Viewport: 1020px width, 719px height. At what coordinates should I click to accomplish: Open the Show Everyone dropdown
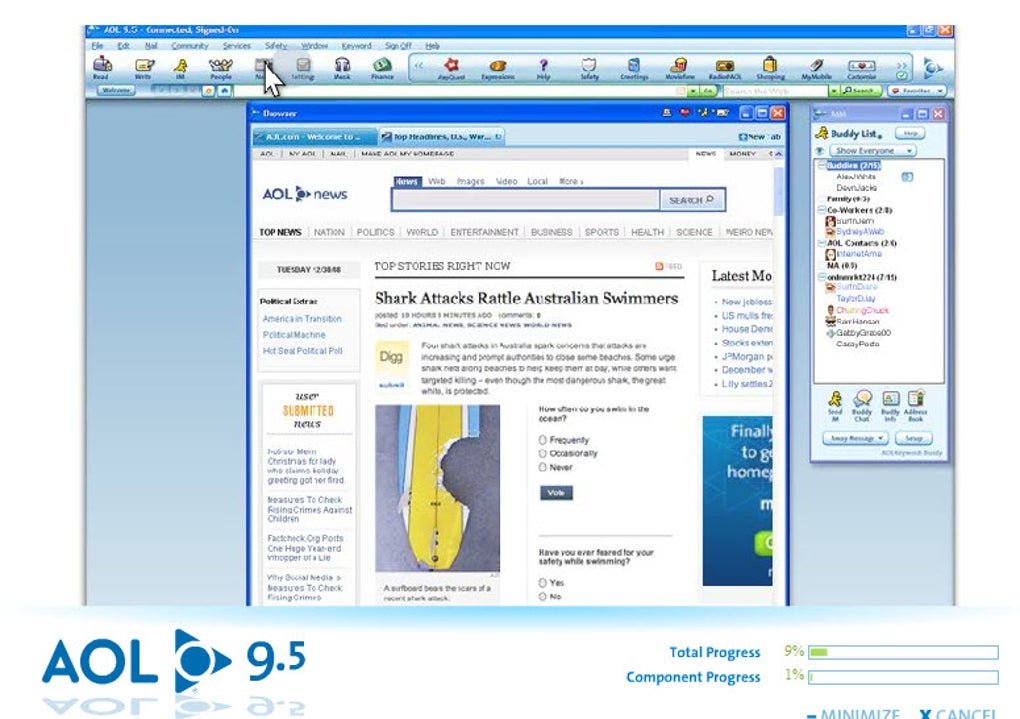[x=873, y=150]
